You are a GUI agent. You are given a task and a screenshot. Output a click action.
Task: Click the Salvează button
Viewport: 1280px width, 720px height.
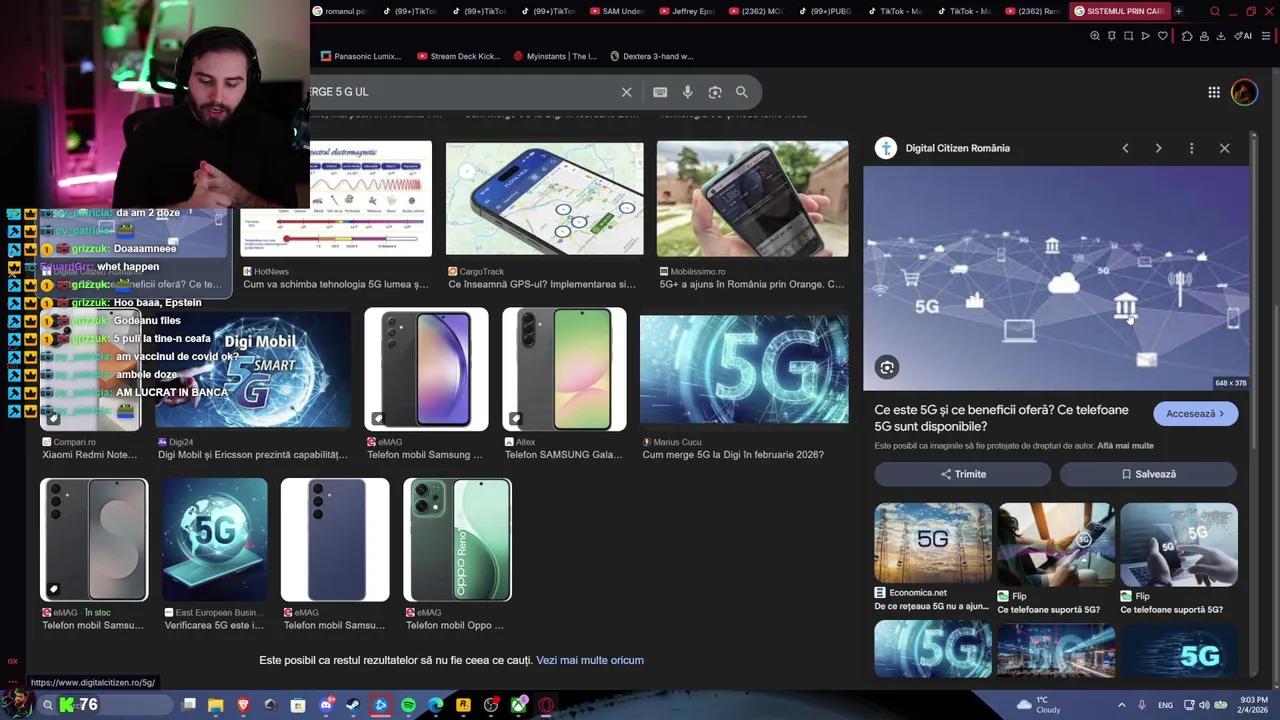[1148, 474]
